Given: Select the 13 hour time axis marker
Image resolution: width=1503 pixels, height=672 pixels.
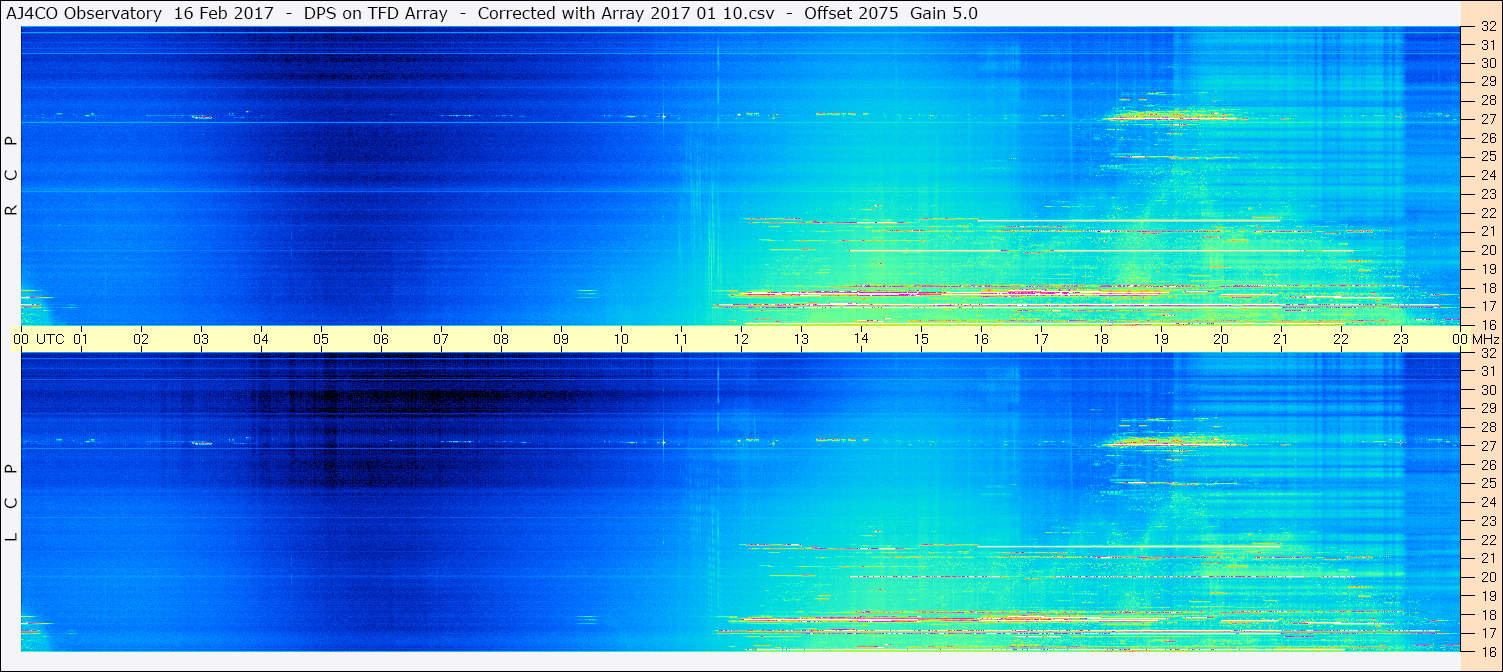Looking at the screenshot, I should [x=801, y=339].
